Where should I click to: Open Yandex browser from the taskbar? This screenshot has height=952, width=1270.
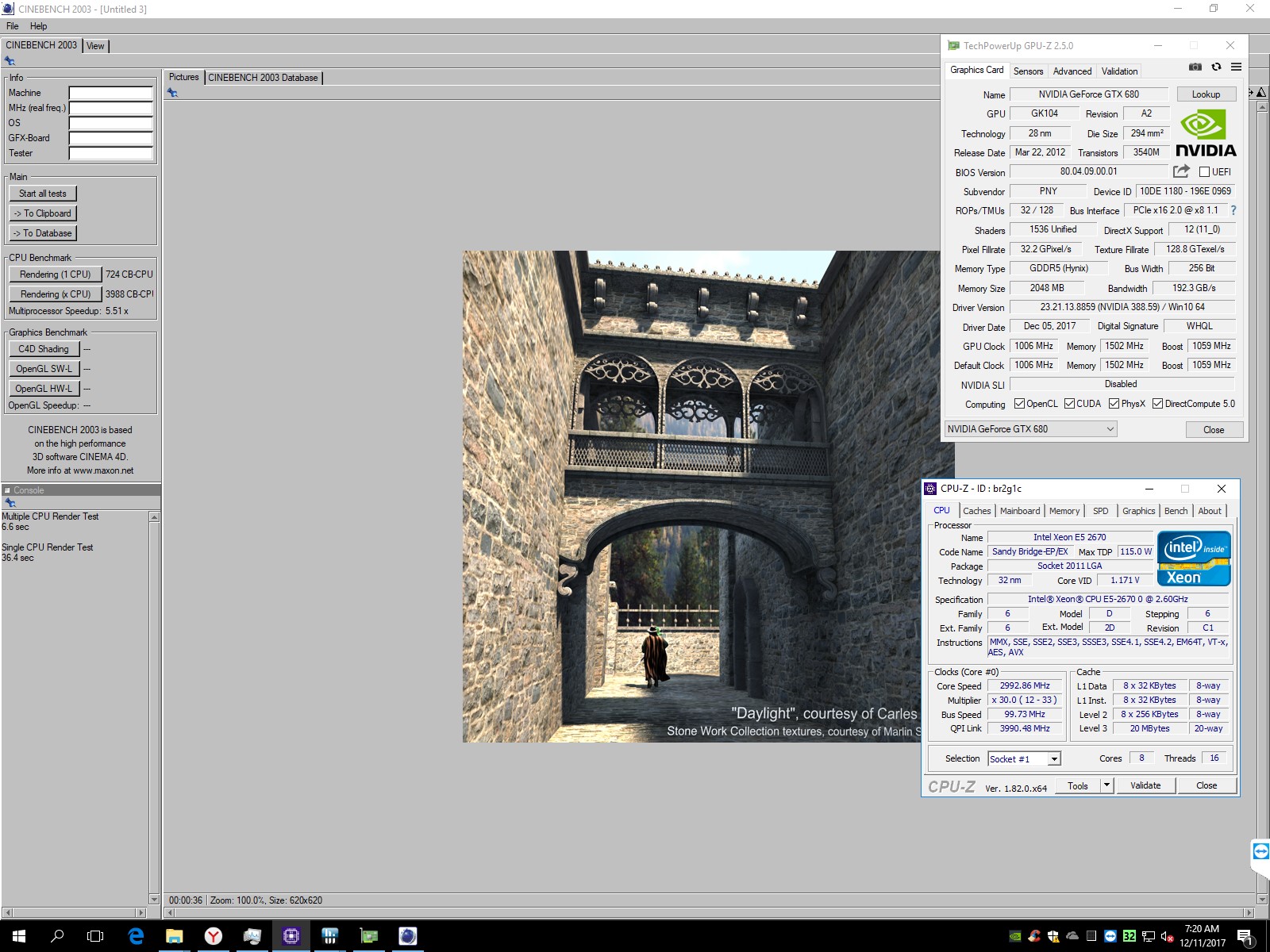pos(214,936)
